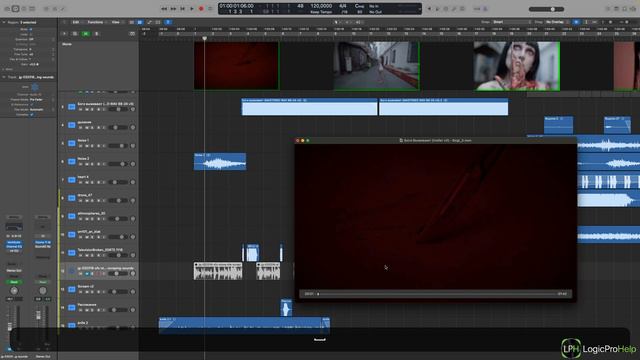
Task: Click the global Solo S button above tracks
Action: click(x=96, y=33)
